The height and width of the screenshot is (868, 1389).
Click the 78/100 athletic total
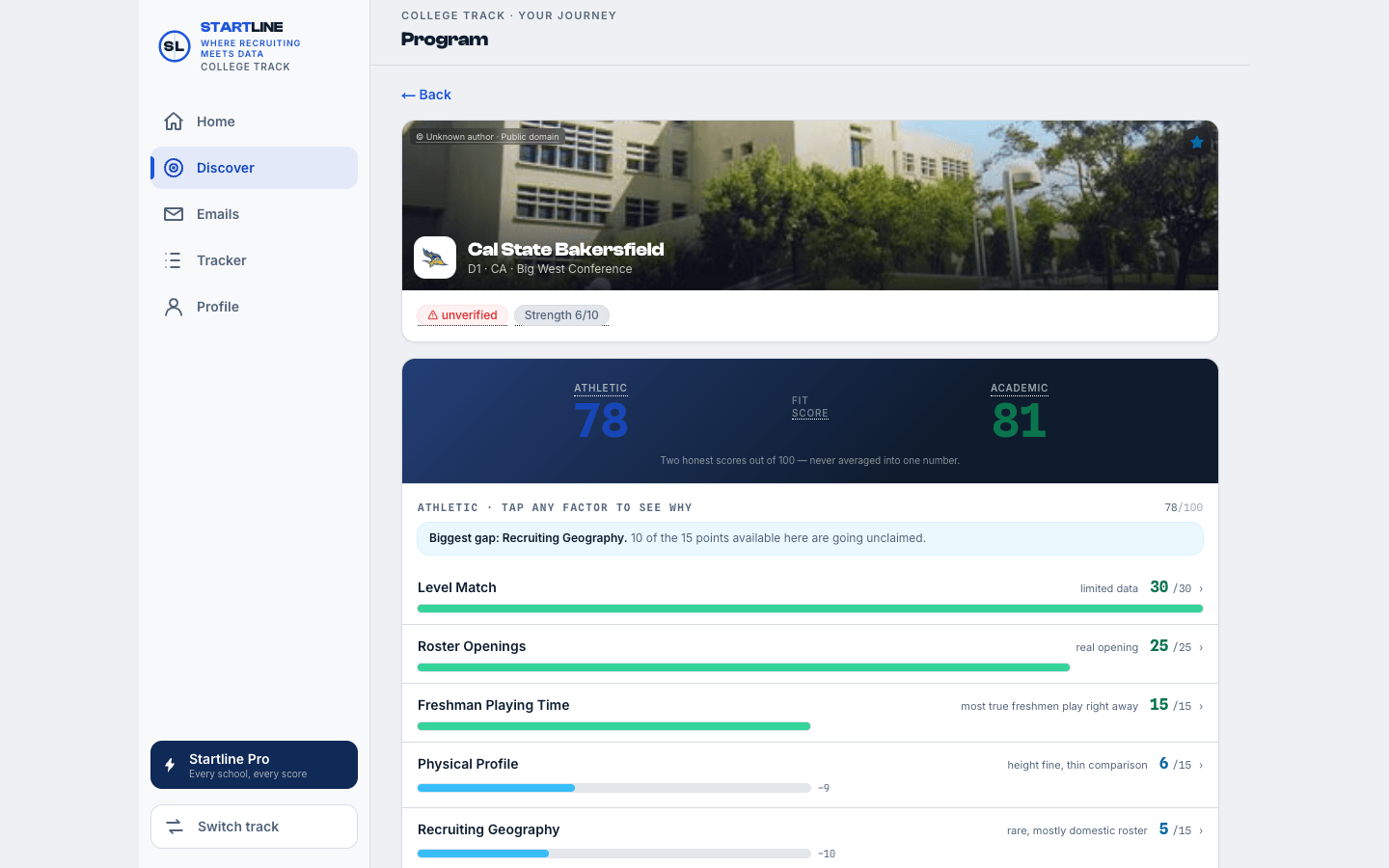coord(1184,507)
